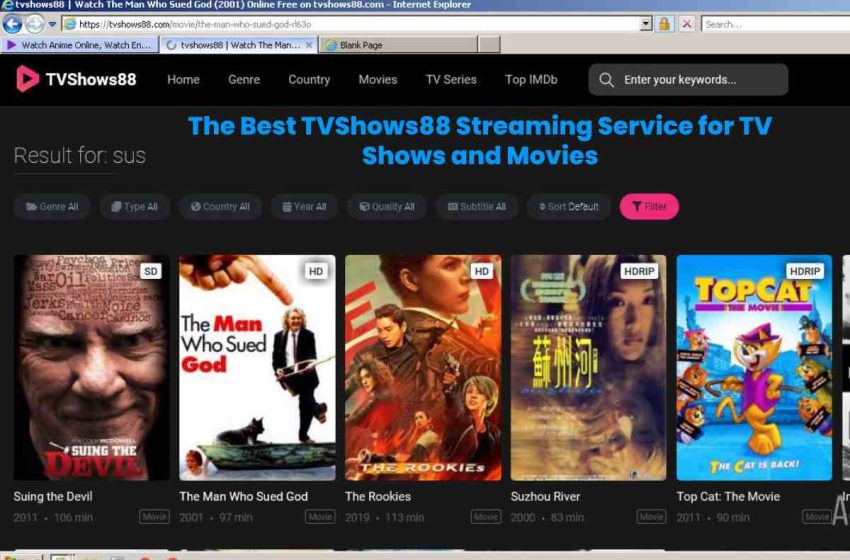Expand the Type All filter
Screen dimensions: 850x560
134,207
